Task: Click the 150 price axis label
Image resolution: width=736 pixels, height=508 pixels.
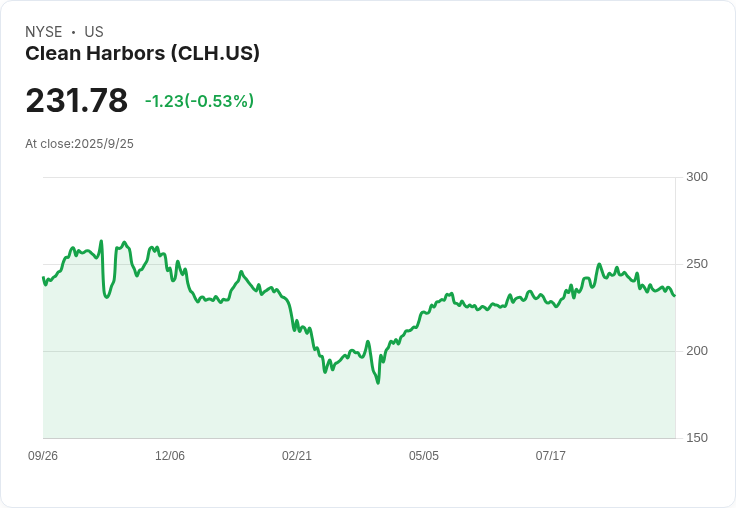Action: point(697,438)
